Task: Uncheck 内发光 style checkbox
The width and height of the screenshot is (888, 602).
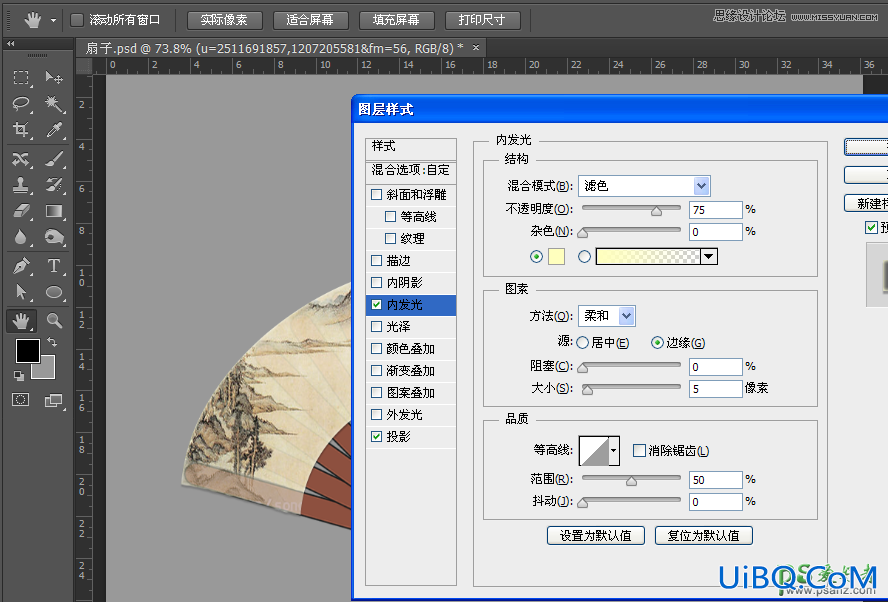Action: pos(376,304)
